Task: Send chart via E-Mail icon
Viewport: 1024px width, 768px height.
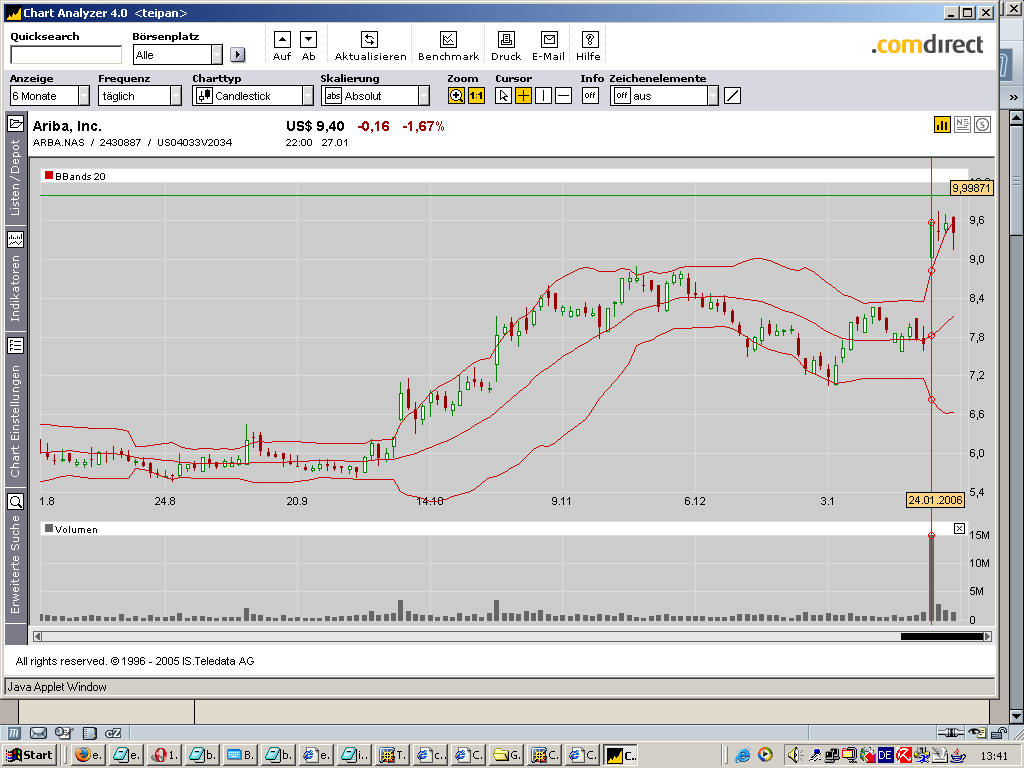Action: [548, 40]
